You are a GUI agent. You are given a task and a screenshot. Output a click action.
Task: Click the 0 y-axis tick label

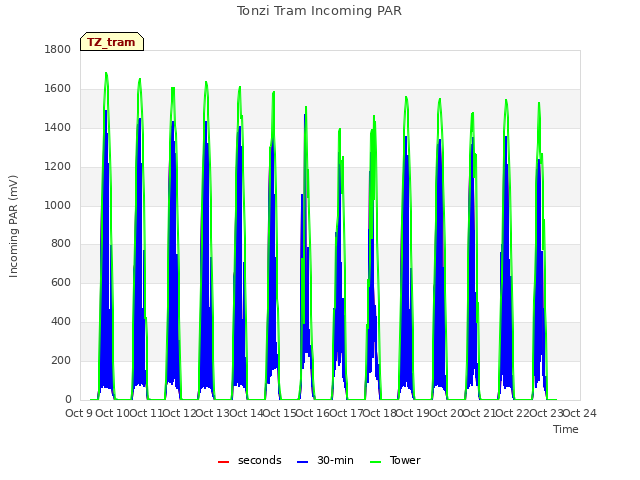coord(68,399)
